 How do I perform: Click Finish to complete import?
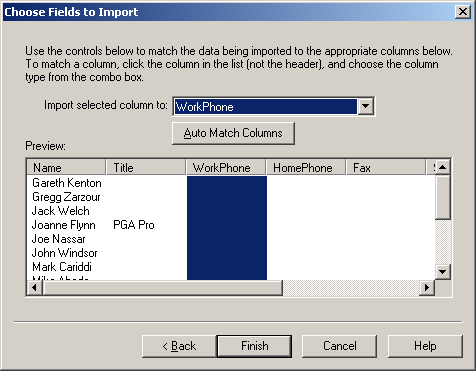tap(254, 346)
